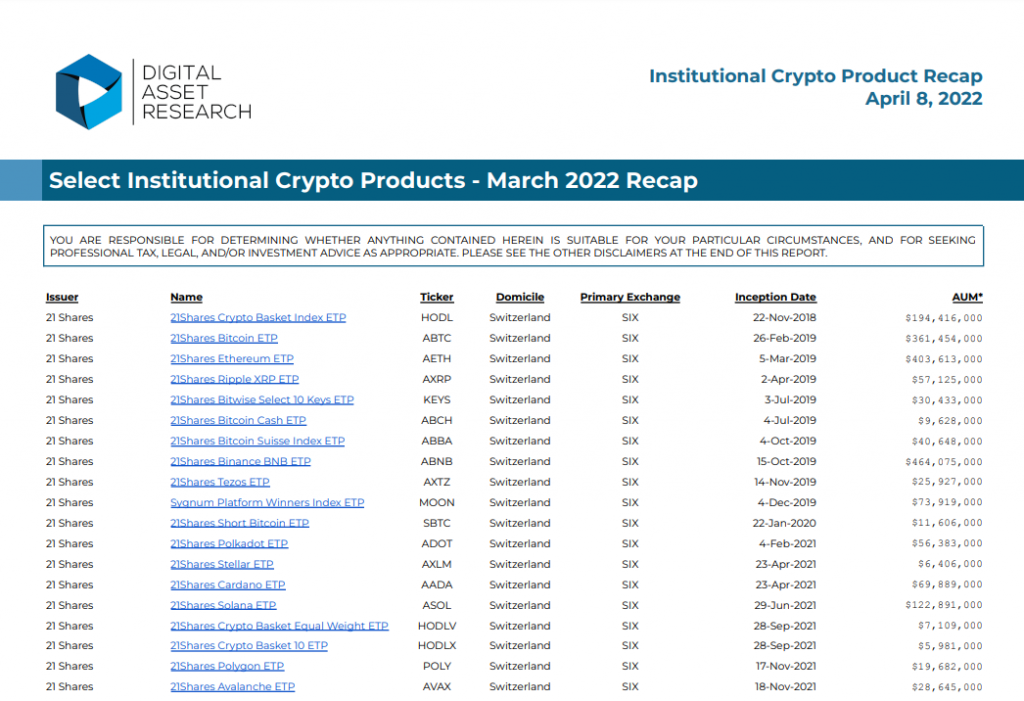Open the 21Shares Solana ETP link
Screen dimensions: 1024x701
(223, 606)
